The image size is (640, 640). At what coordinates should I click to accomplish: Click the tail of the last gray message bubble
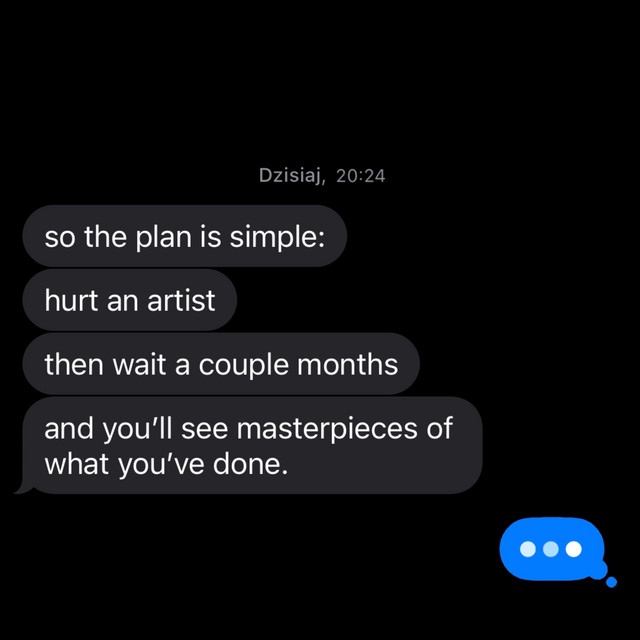[20, 488]
